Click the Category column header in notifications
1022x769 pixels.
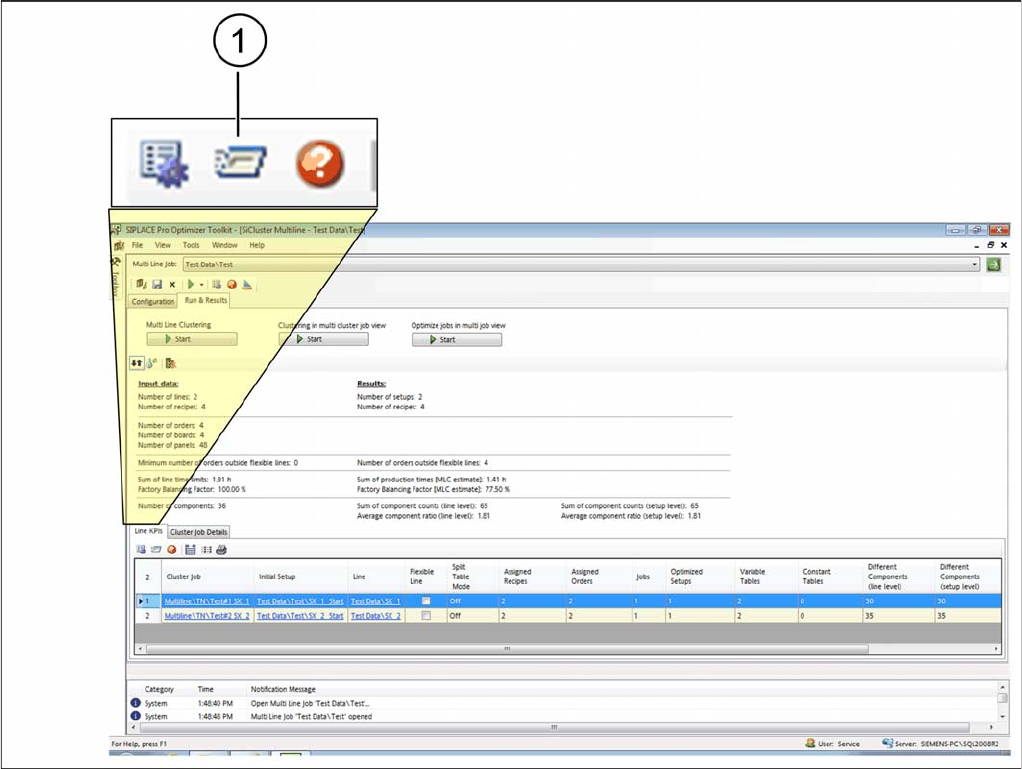pos(160,689)
